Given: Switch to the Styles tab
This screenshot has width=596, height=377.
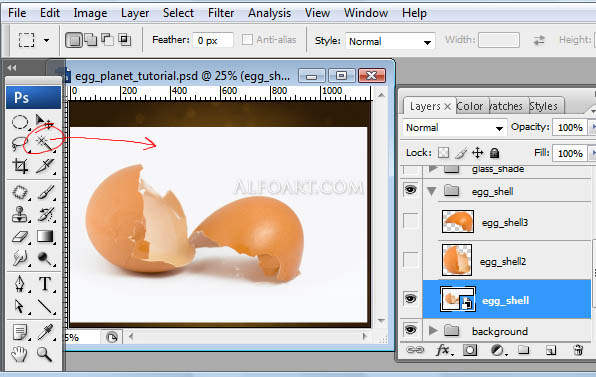Looking at the screenshot, I should [x=544, y=106].
